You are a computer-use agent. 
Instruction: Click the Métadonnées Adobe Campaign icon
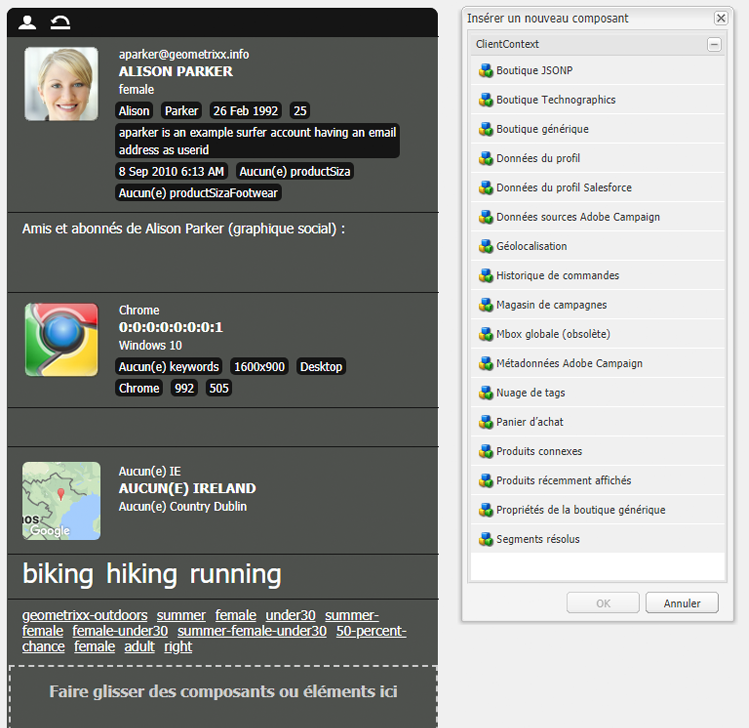coord(486,364)
